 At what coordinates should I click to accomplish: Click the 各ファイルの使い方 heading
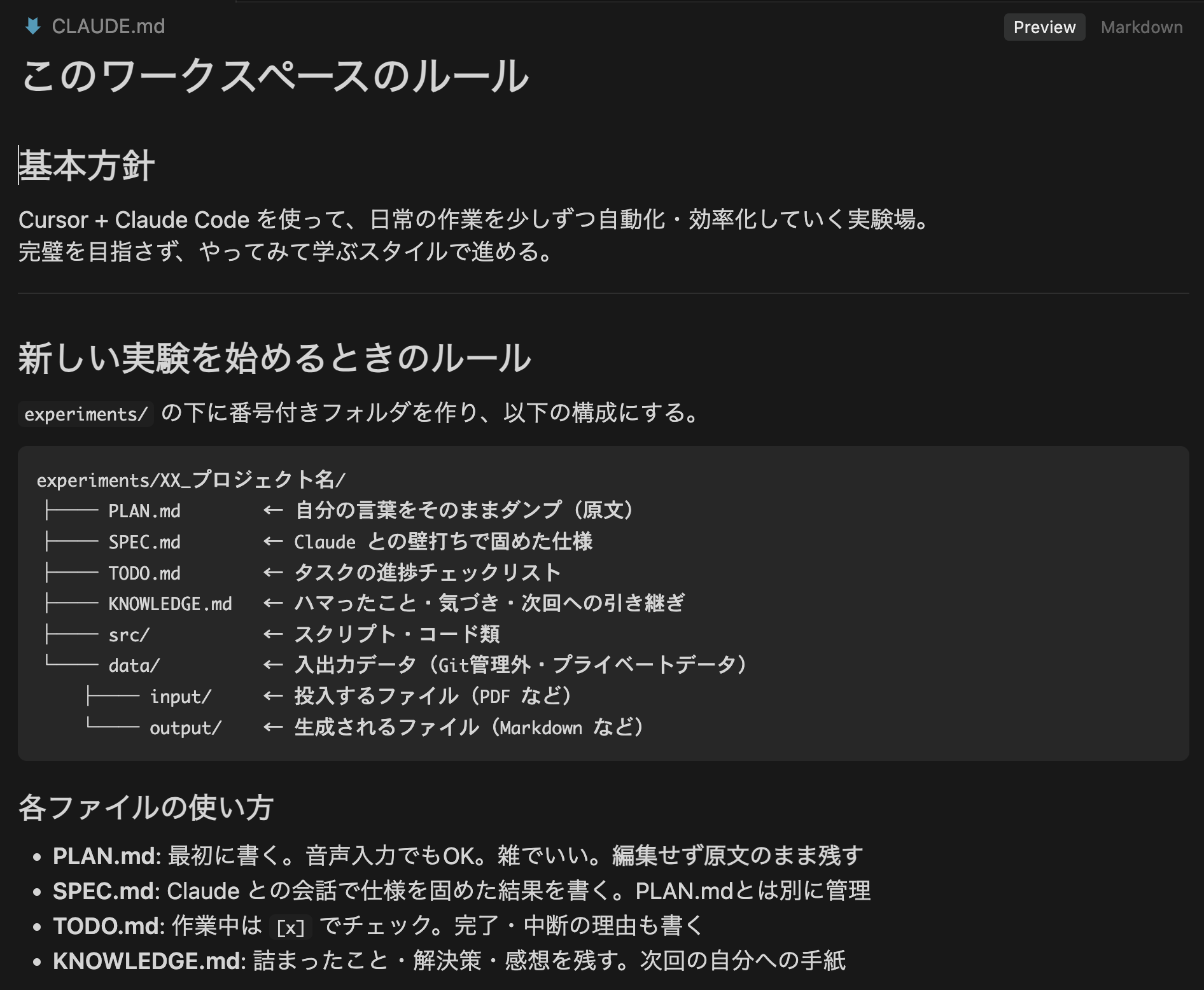146,807
